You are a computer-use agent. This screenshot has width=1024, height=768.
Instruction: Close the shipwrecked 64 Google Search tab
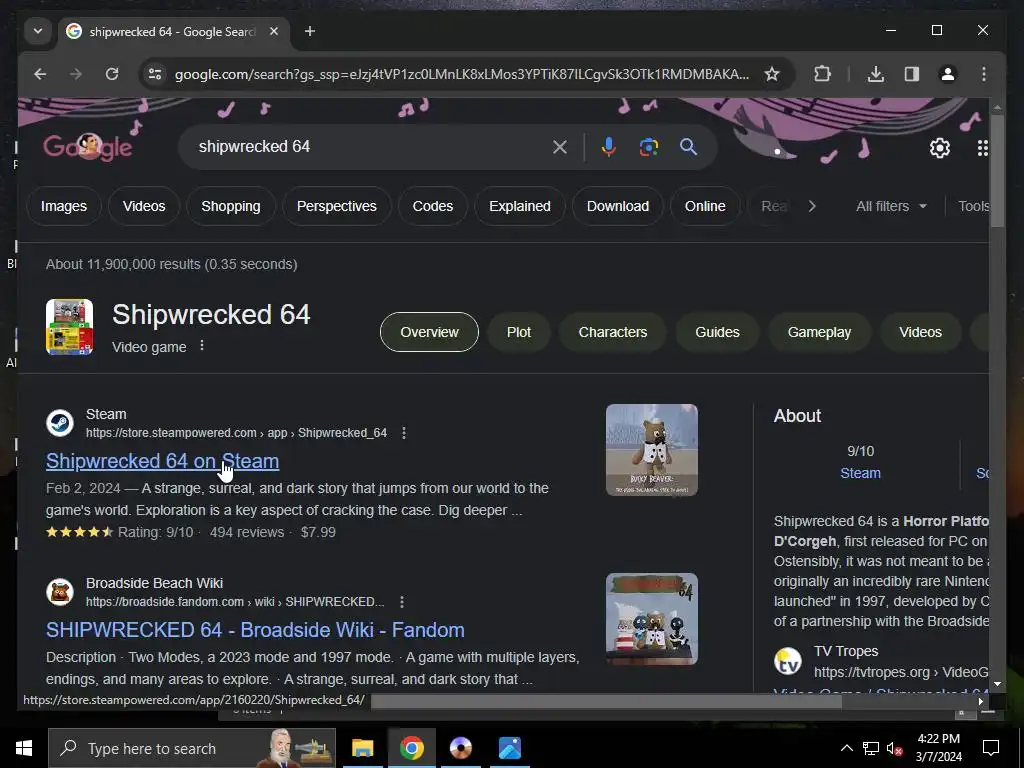tap(274, 31)
